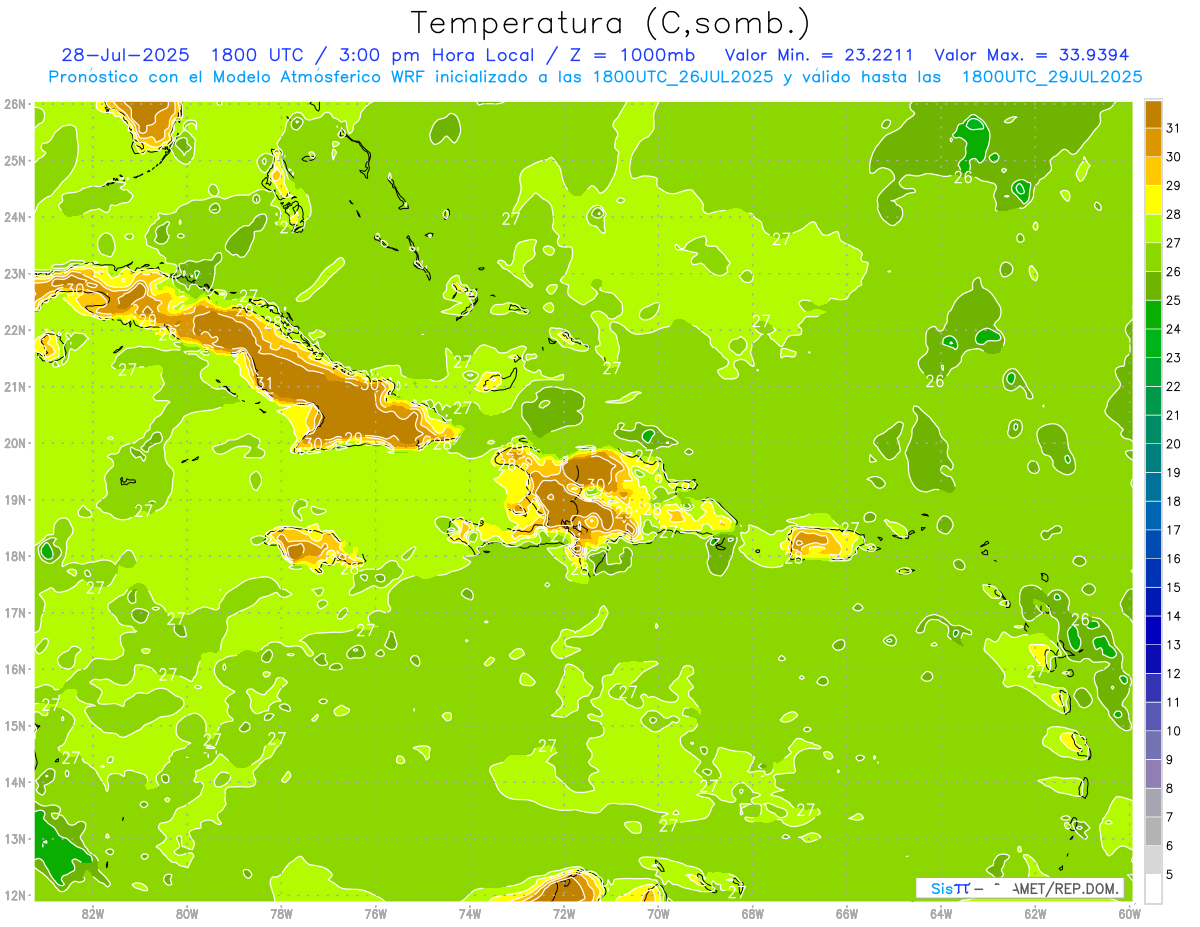Click the 64W longitude axis label
This screenshot has width=1200, height=927.
click(941, 914)
